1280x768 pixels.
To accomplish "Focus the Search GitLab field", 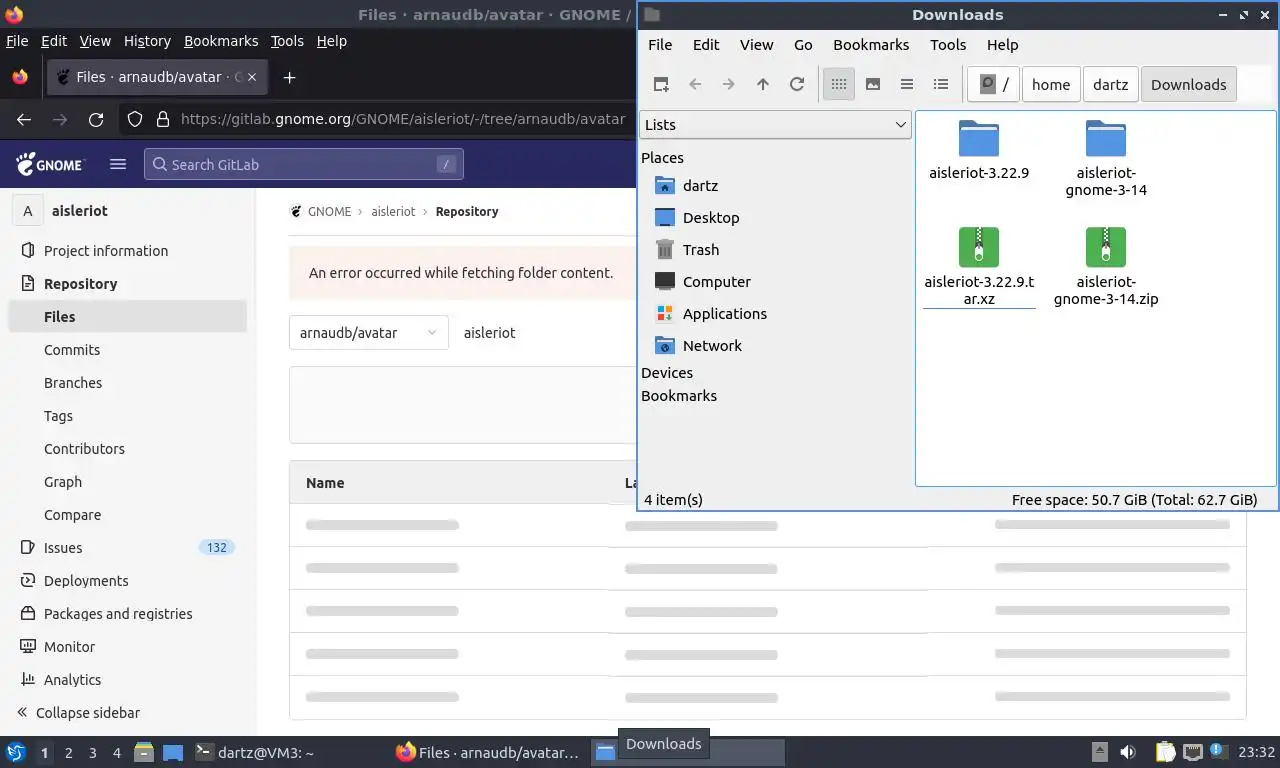I will [304, 164].
